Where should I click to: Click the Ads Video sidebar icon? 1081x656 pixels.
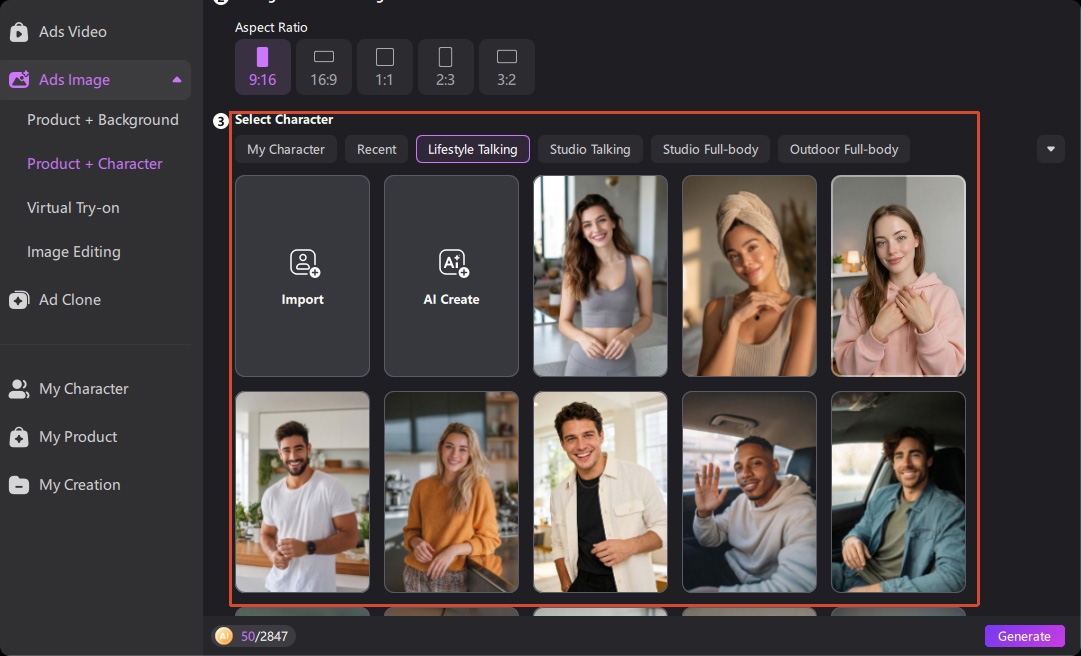(19, 32)
